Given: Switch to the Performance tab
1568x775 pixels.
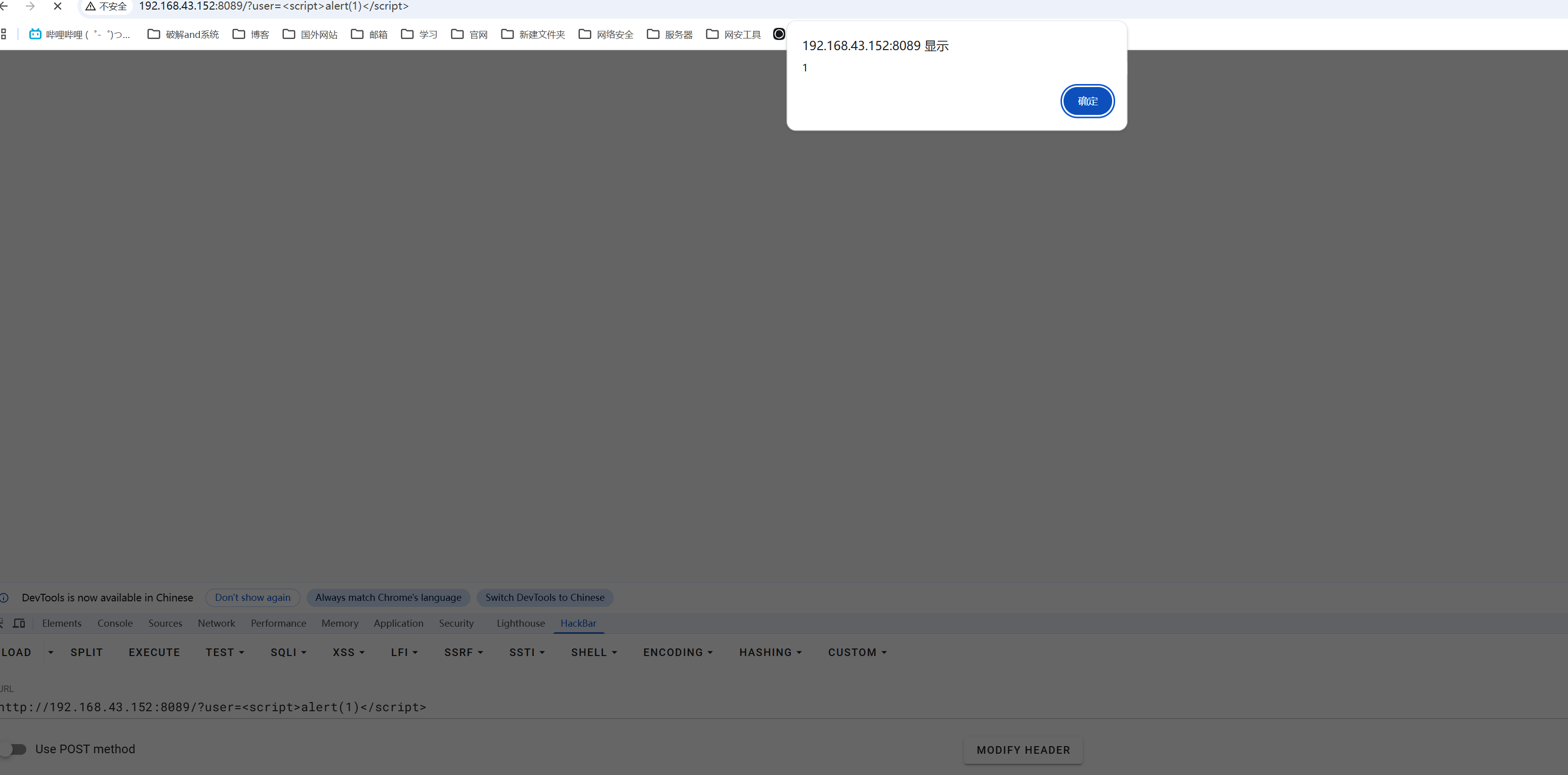Looking at the screenshot, I should click(x=278, y=623).
